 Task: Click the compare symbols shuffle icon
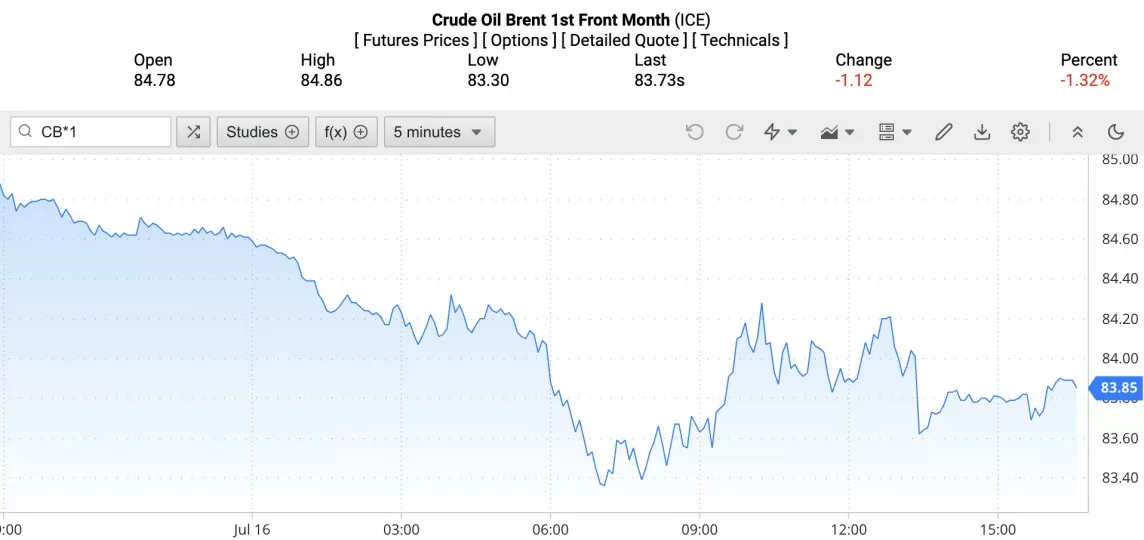(x=193, y=132)
